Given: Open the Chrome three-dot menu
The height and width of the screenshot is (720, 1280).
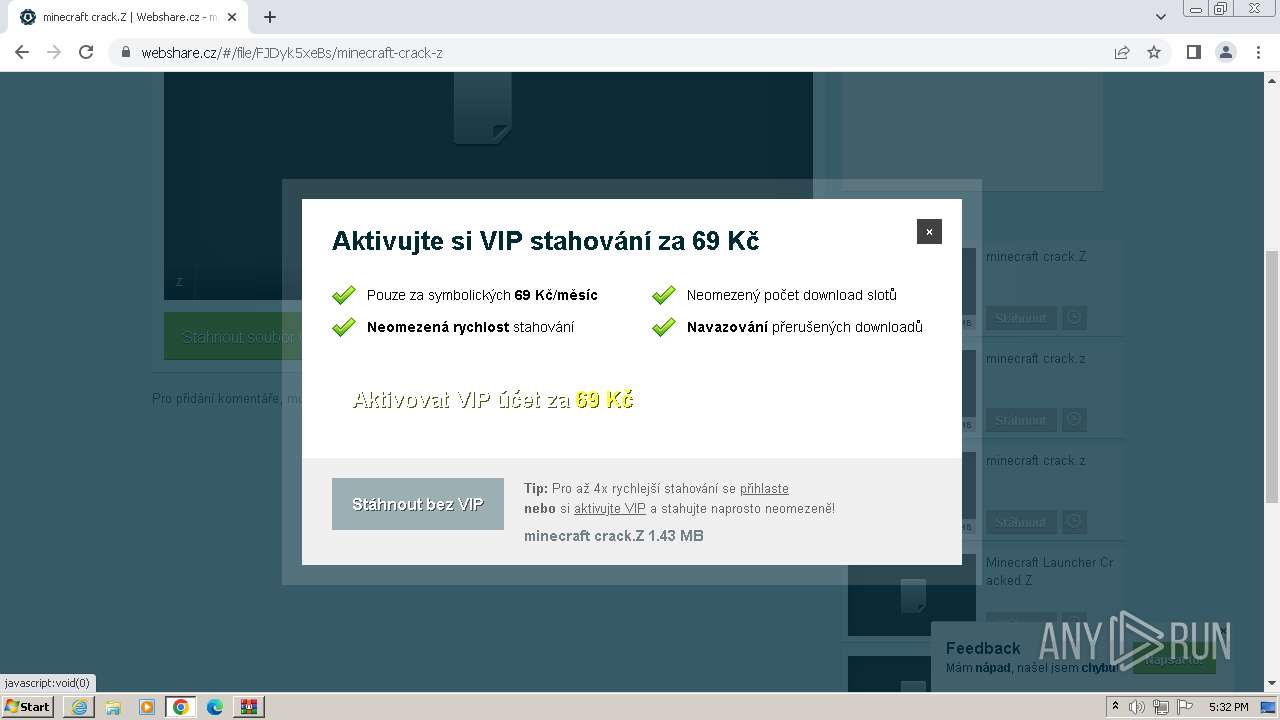Looking at the screenshot, I should [1258, 52].
